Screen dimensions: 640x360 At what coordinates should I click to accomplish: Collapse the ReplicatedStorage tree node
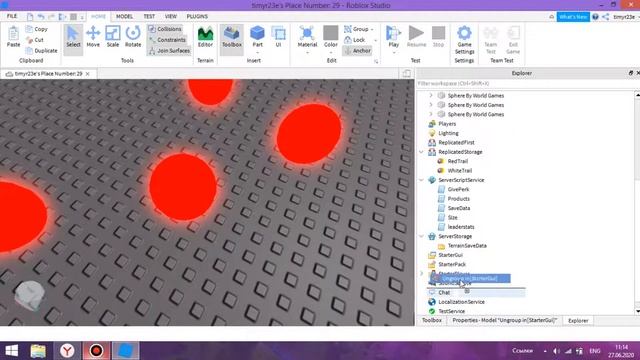point(422,152)
